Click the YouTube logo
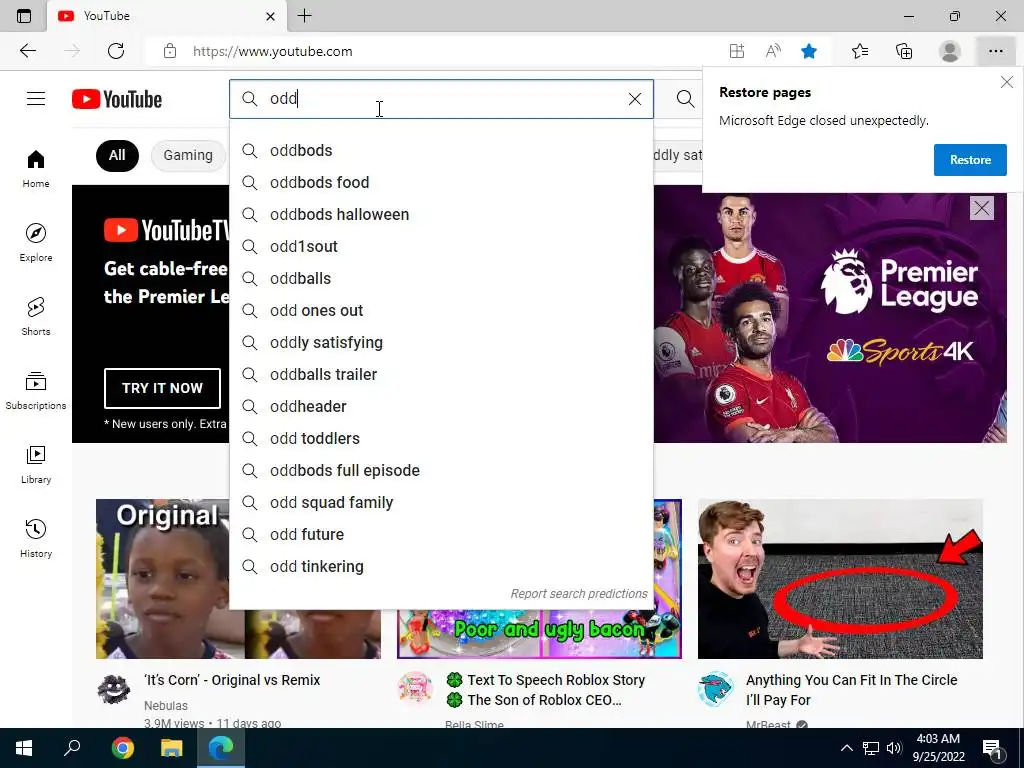This screenshot has width=1024, height=768. (117, 99)
